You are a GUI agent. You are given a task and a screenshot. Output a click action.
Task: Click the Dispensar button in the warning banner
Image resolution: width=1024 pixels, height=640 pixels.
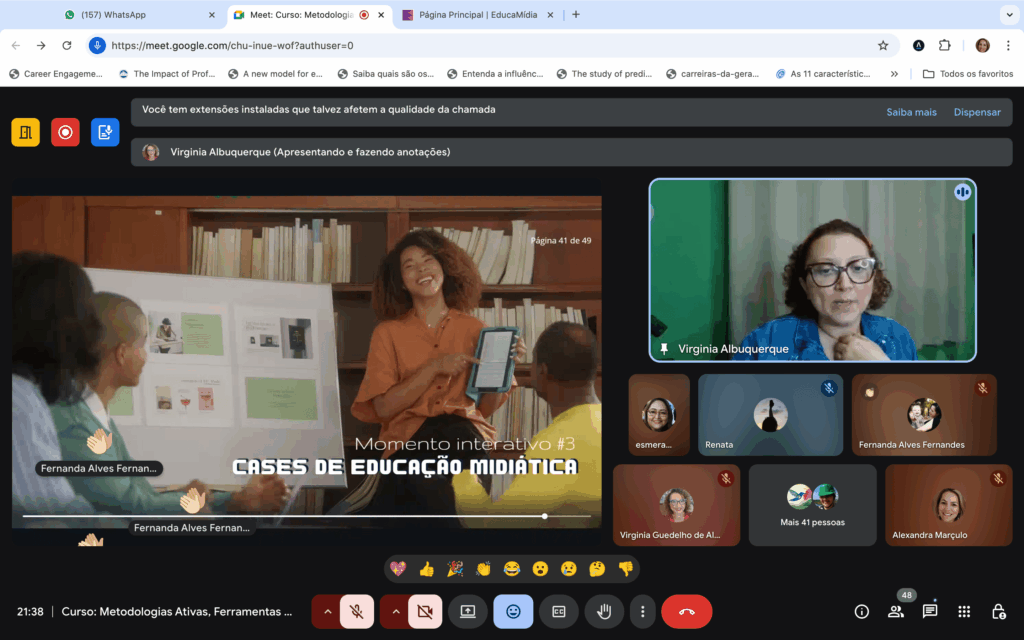pyautogui.click(x=976, y=112)
